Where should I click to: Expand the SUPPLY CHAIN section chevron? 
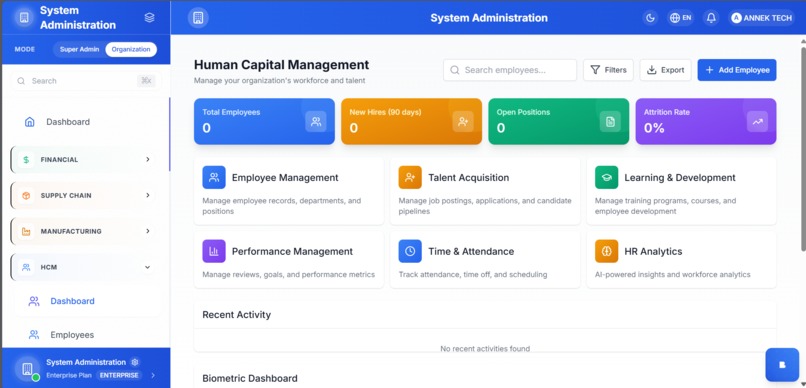(x=148, y=195)
